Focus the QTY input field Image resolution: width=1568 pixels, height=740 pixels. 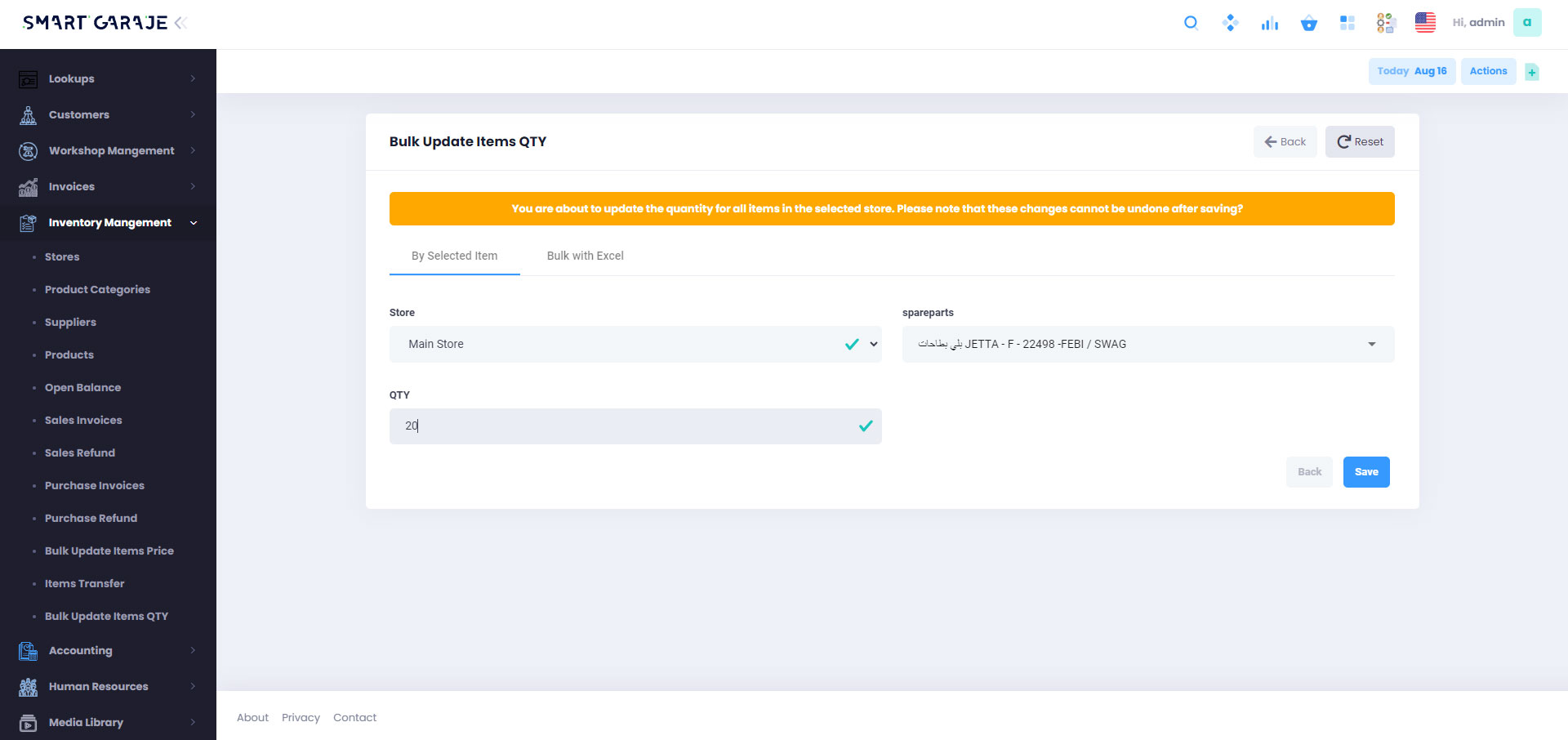click(635, 426)
